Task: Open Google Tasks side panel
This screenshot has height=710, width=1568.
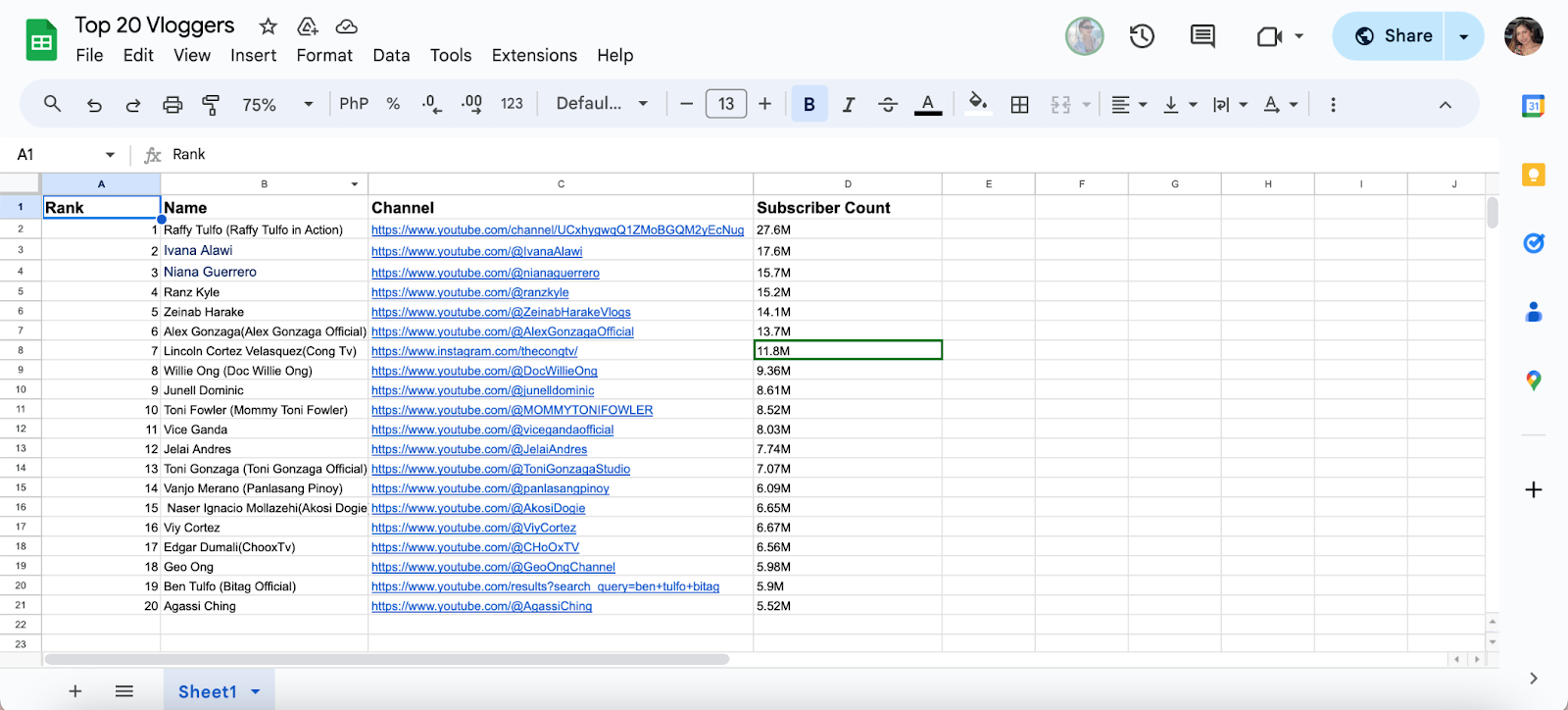Action: (x=1534, y=243)
